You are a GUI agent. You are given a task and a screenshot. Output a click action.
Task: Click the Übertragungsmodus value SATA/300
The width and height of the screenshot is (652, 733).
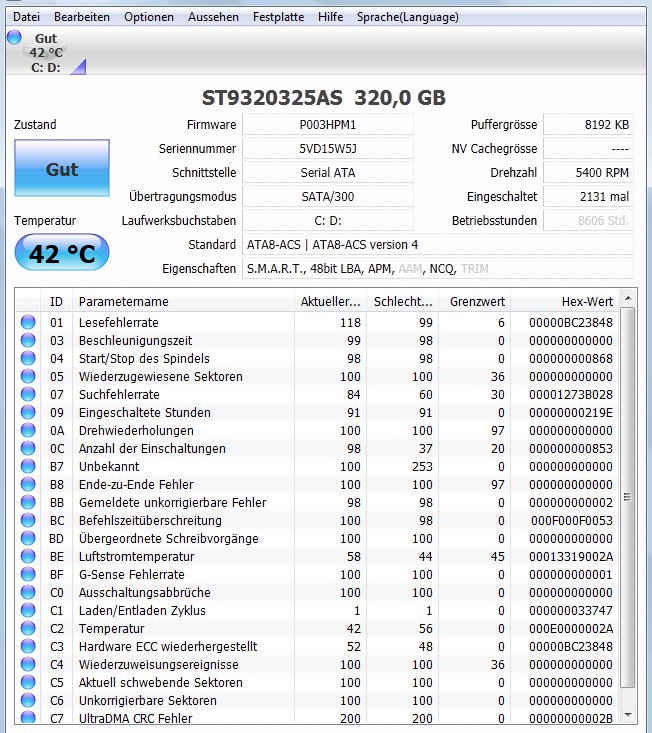pyautogui.click(x=328, y=196)
